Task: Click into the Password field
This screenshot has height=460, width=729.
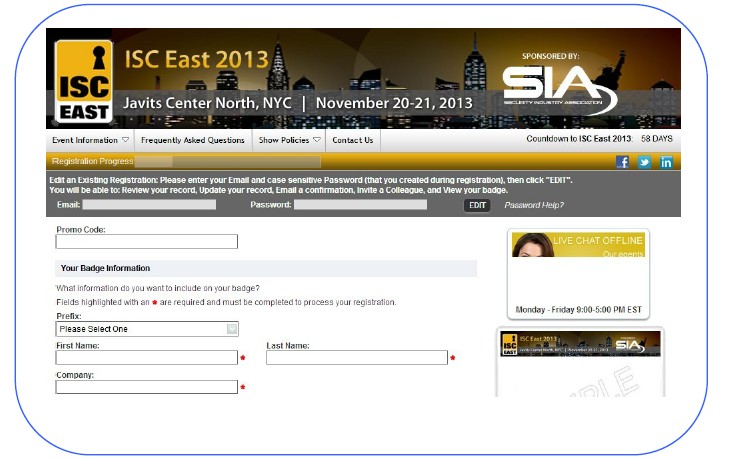Action: click(x=360, y=205)
